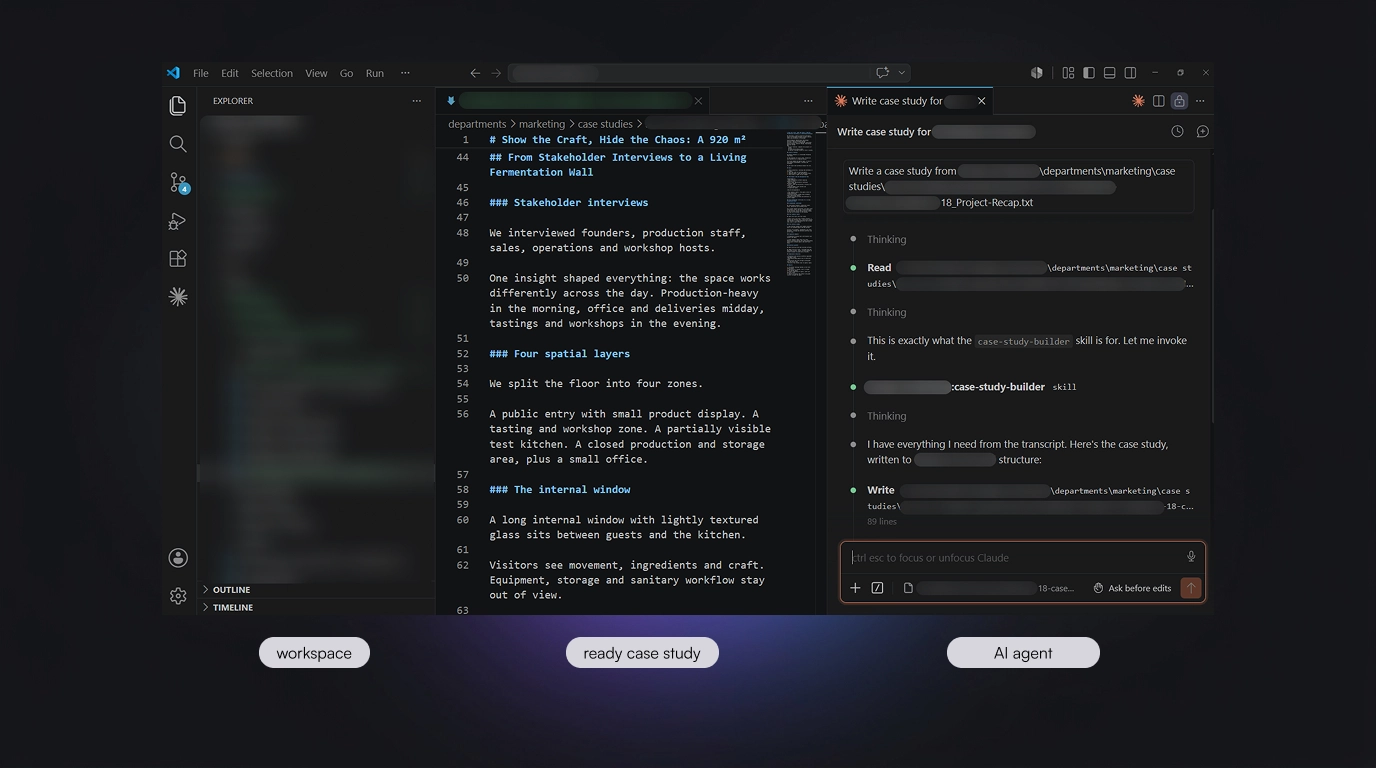Open the File menu
The width and height of the screenshot is (1376, 768).
pos(201,73)
